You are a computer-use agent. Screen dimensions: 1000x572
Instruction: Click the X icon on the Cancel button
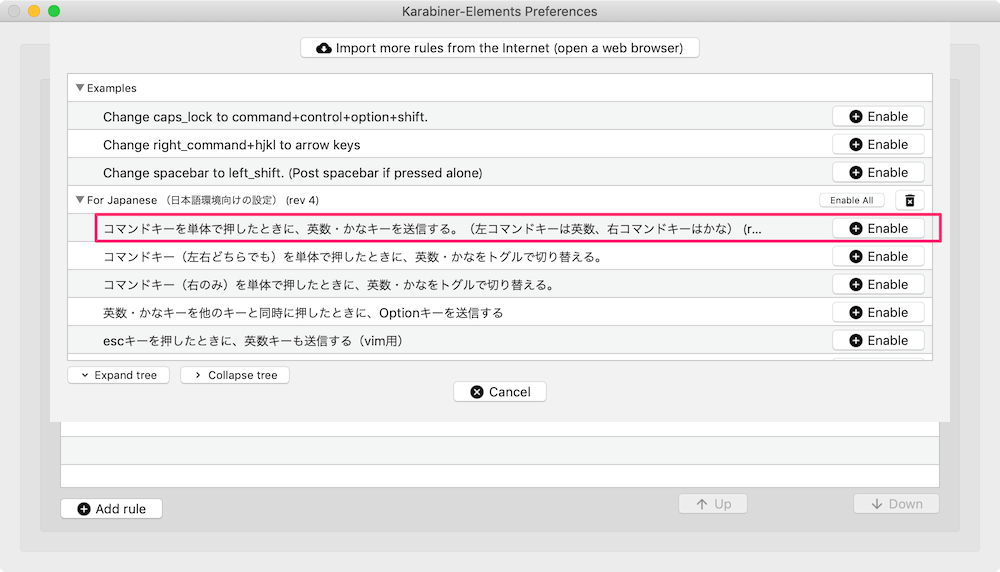tap(476, 392)
